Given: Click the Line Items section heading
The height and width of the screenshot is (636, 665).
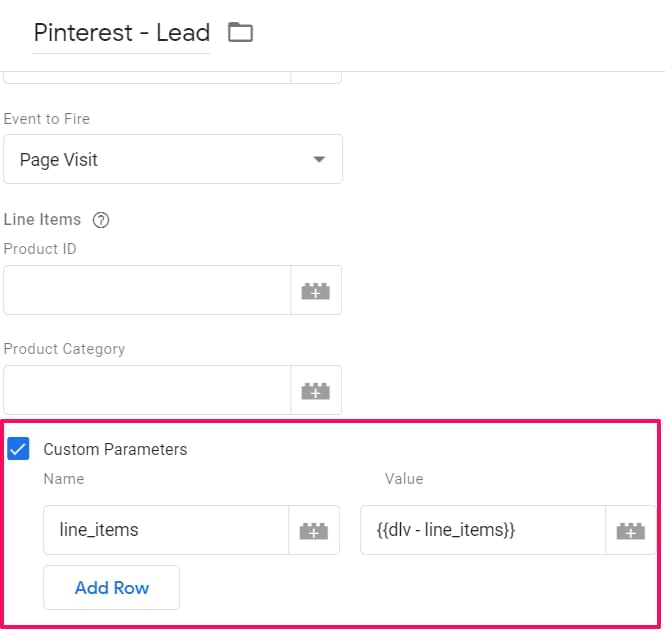Looking at the screenshot, I should click(42, 220).
